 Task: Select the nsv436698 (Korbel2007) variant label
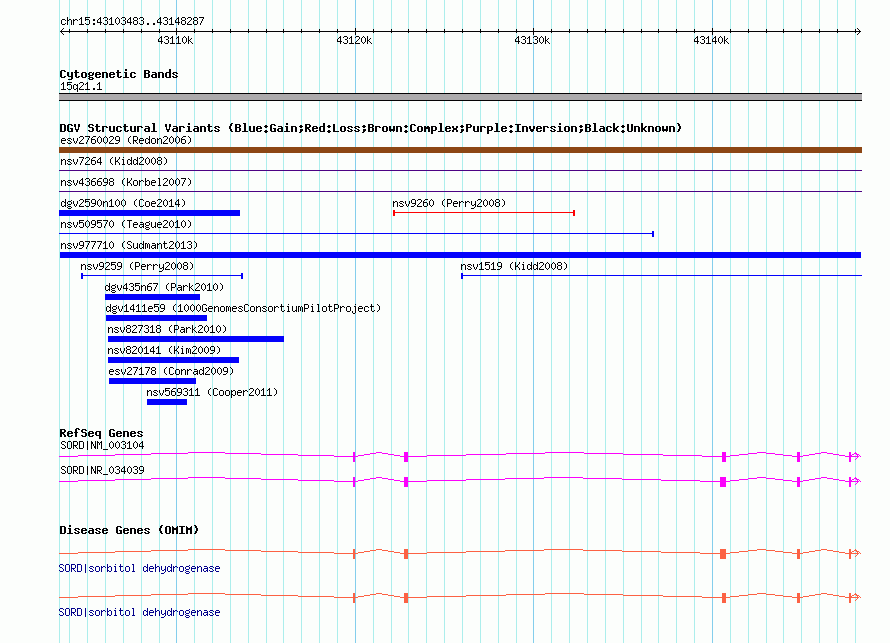coord(126,182)
